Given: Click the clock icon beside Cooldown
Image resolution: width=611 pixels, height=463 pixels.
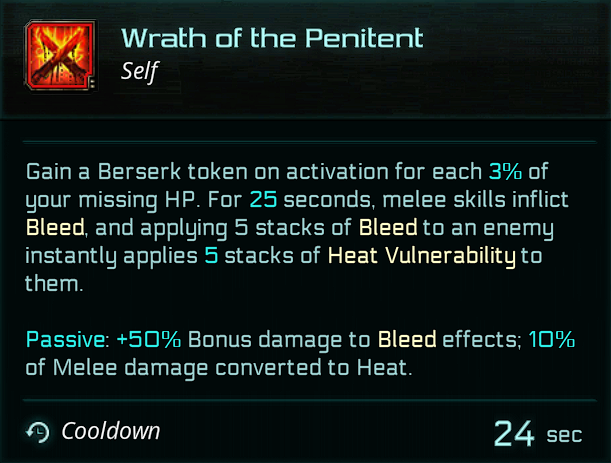Looking at the screenshot, I should point(37,432).
